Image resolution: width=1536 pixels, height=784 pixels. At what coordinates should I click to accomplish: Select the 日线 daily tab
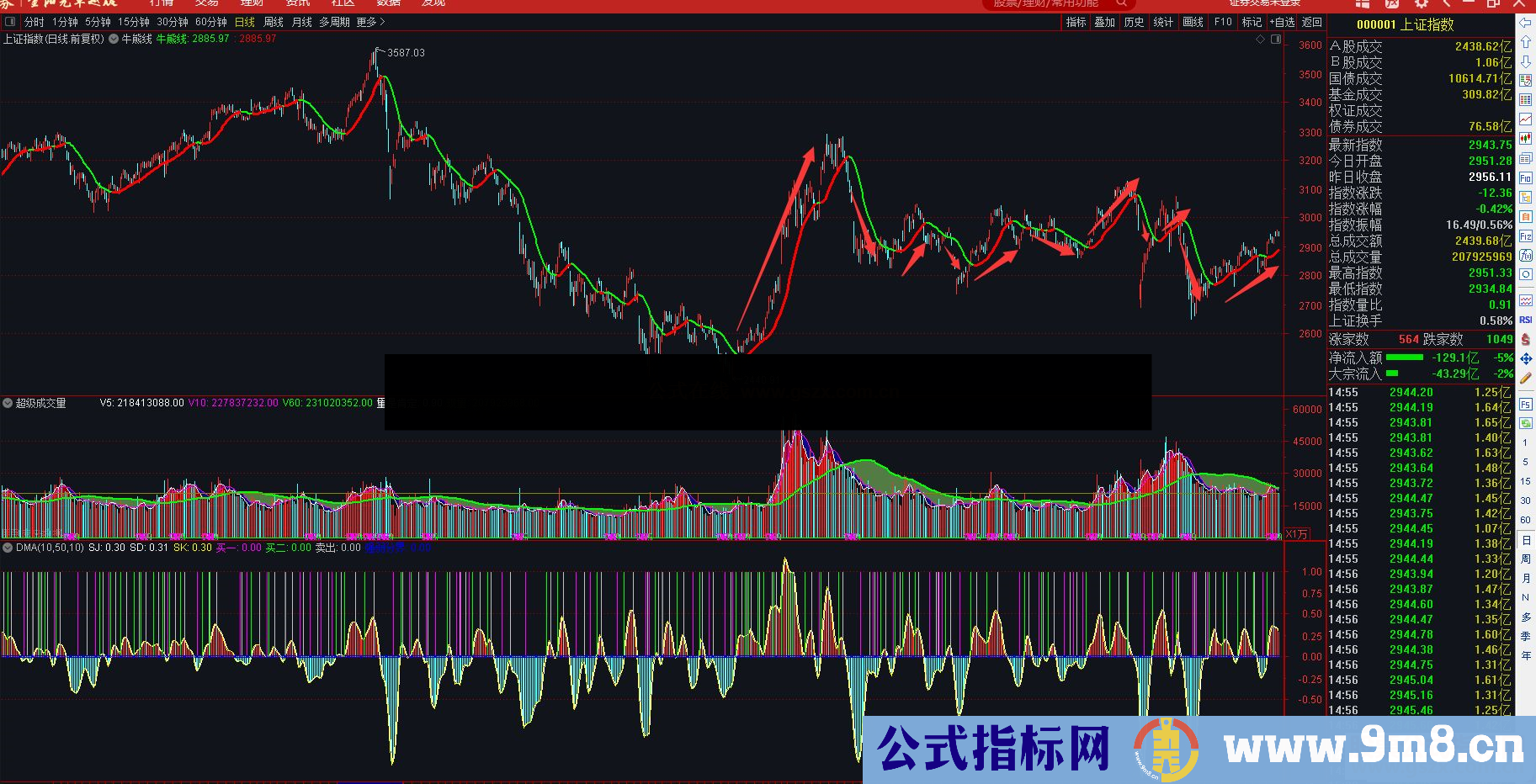click(x=245, y=23)
